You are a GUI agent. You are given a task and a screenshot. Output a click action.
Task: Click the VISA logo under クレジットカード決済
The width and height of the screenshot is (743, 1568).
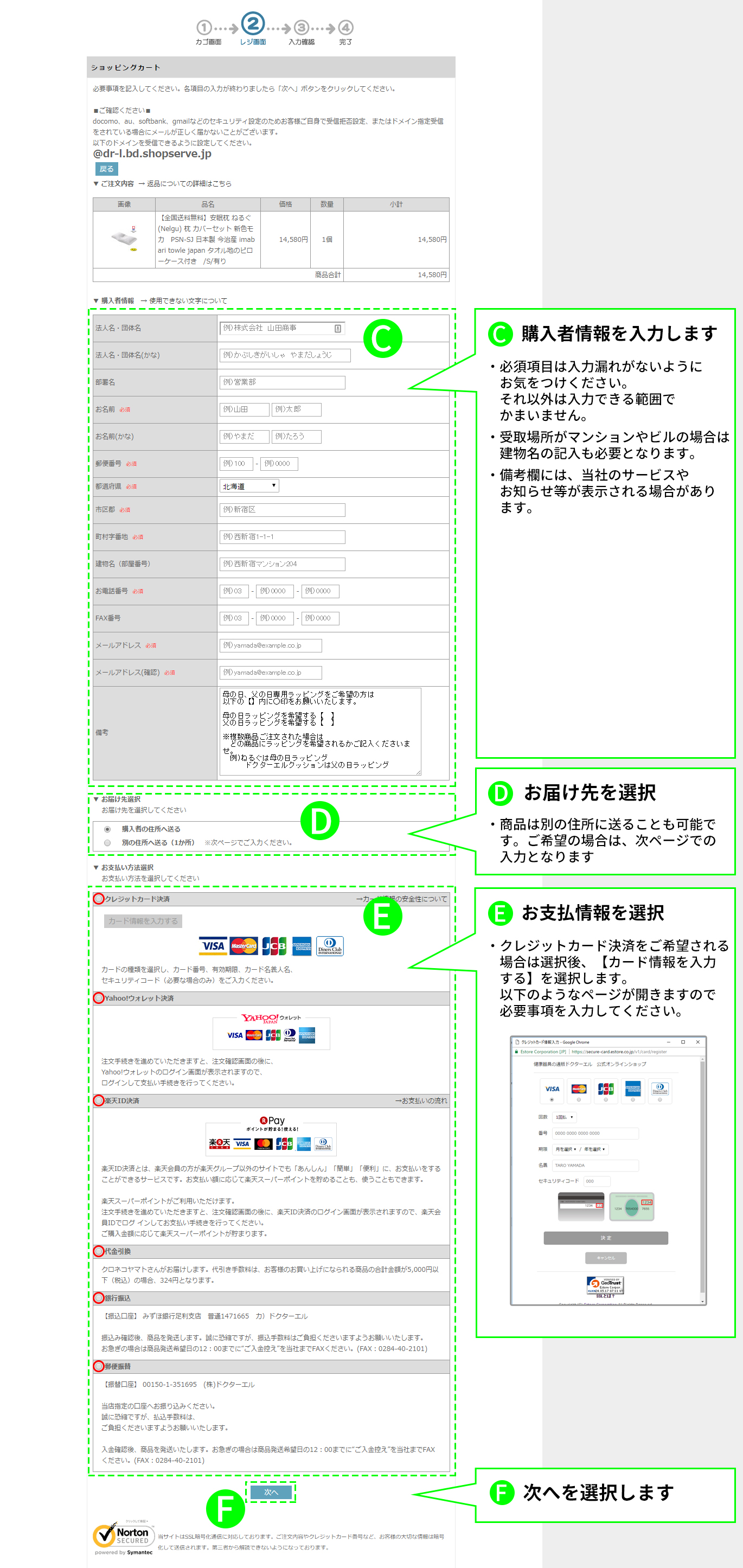coord(213,945)
